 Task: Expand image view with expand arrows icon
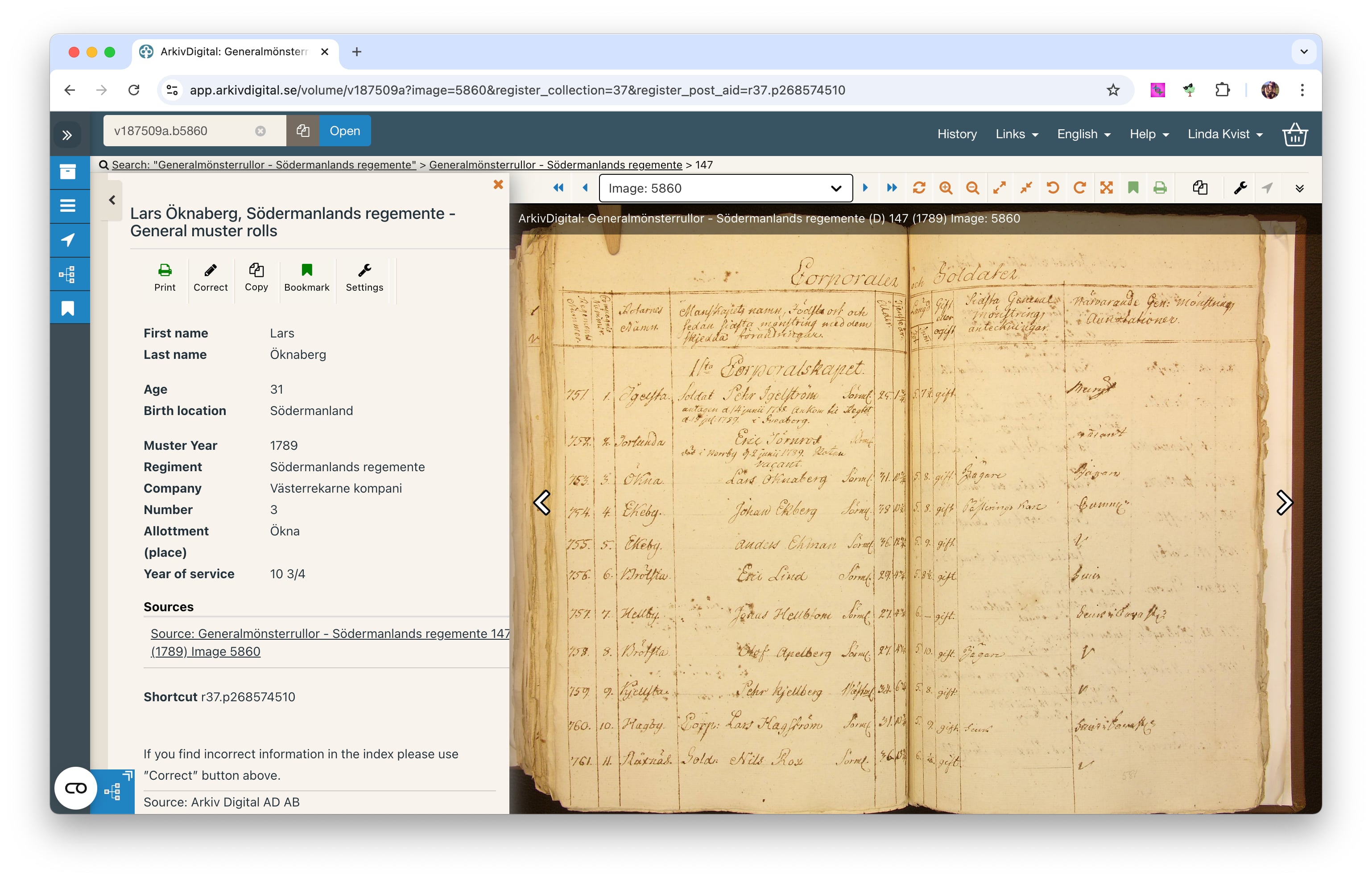999,188
